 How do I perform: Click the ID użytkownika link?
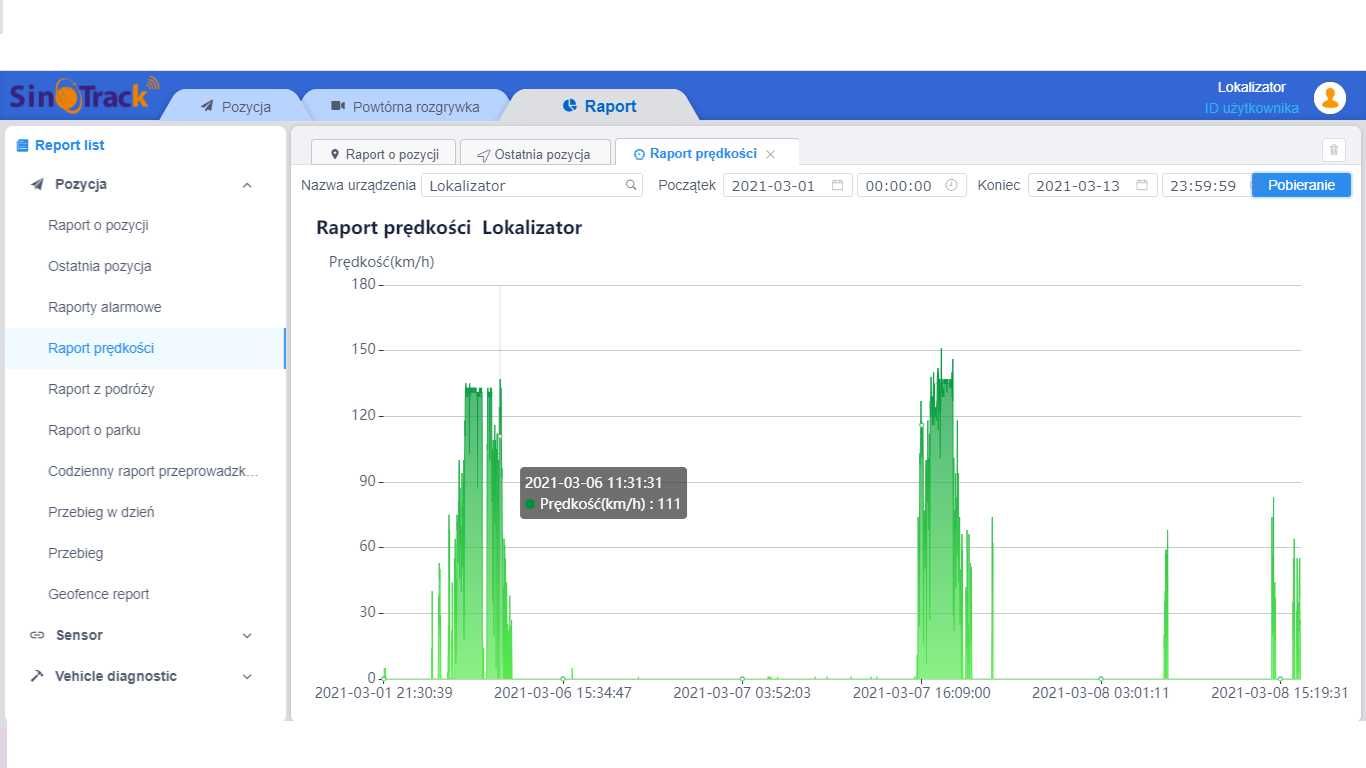coord(1252,108)
